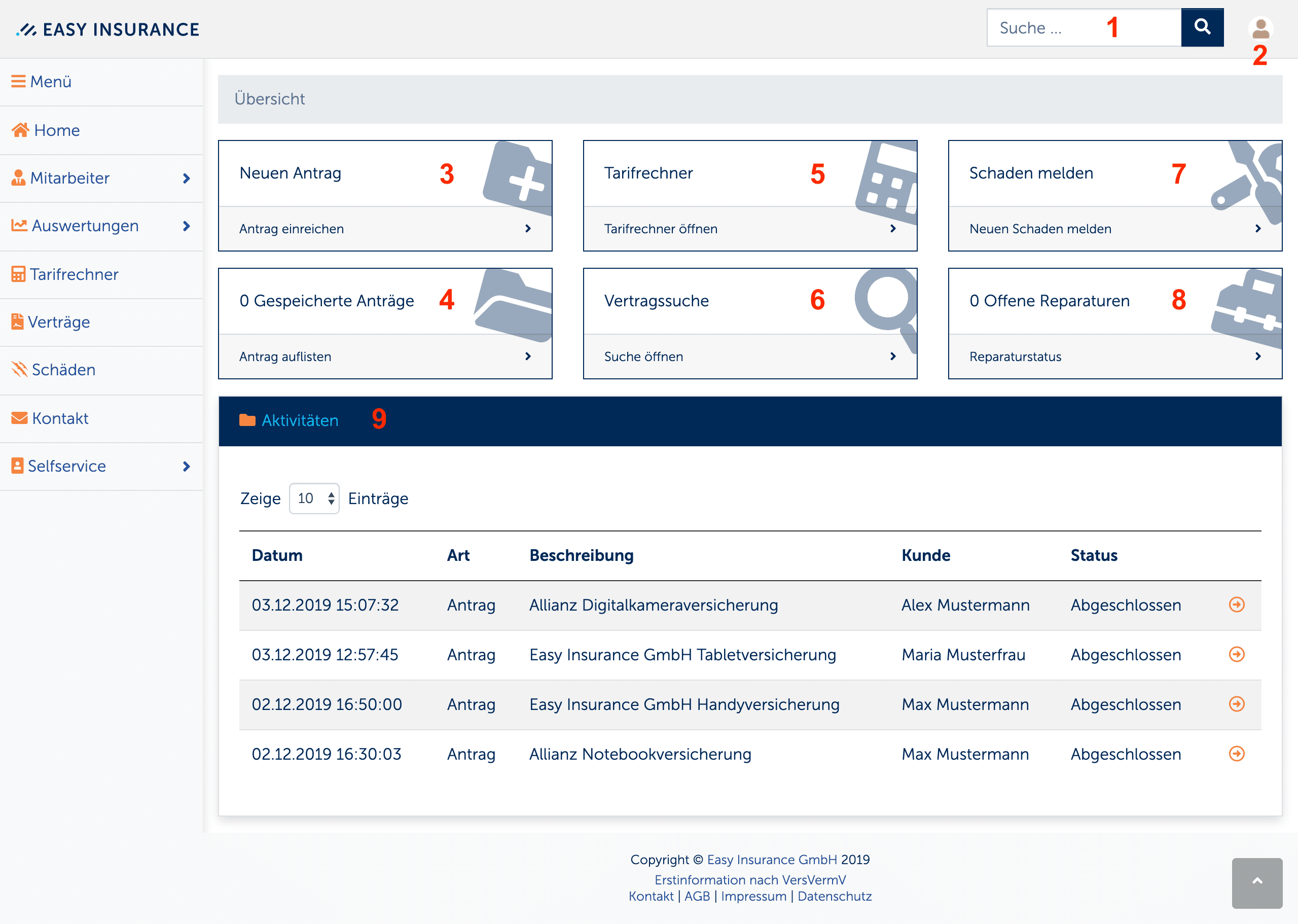Open the Impressum footer link
Viewport: 1298px width, 924px height.
pyautogui.click(x=753, y=896)
